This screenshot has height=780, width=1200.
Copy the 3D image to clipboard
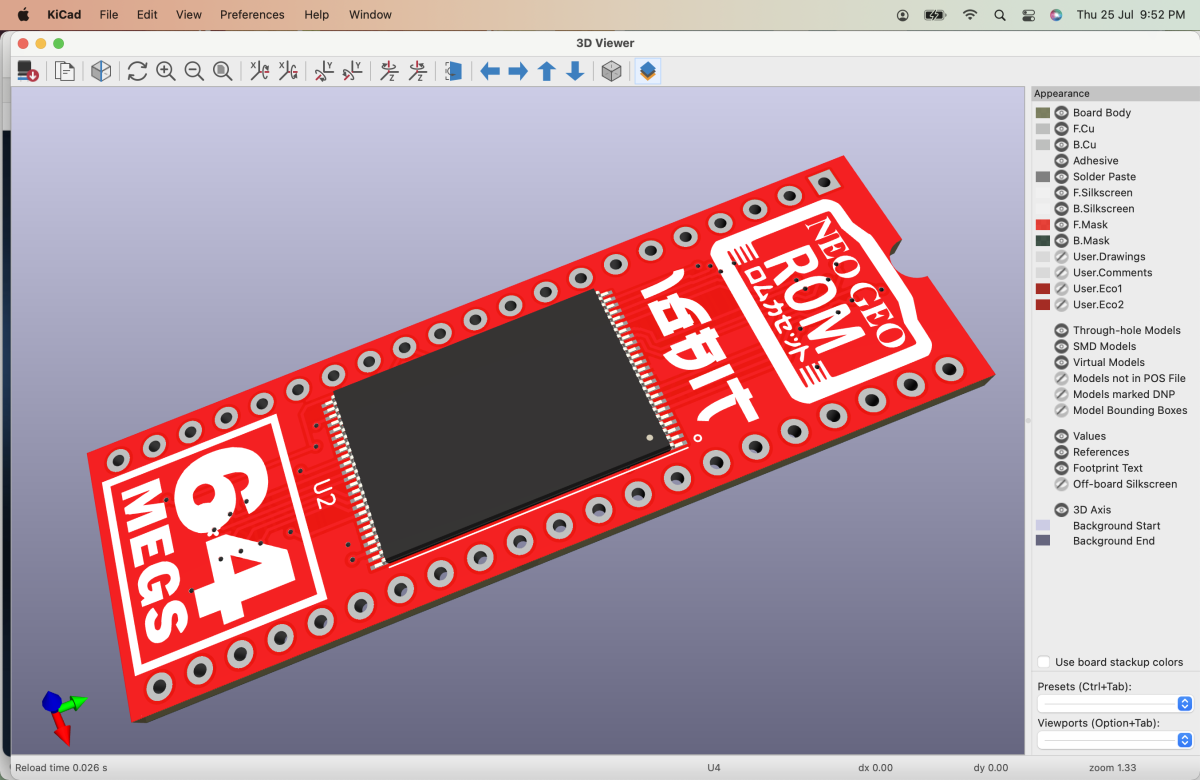coord(65,71)
